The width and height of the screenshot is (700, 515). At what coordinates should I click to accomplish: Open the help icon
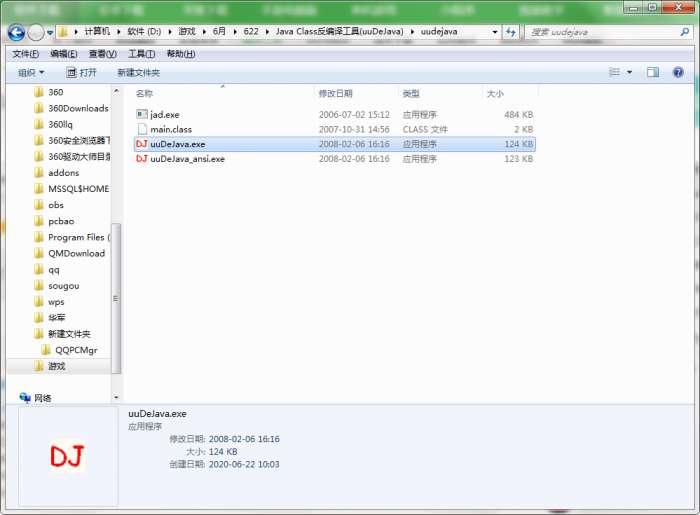point(678,72)
